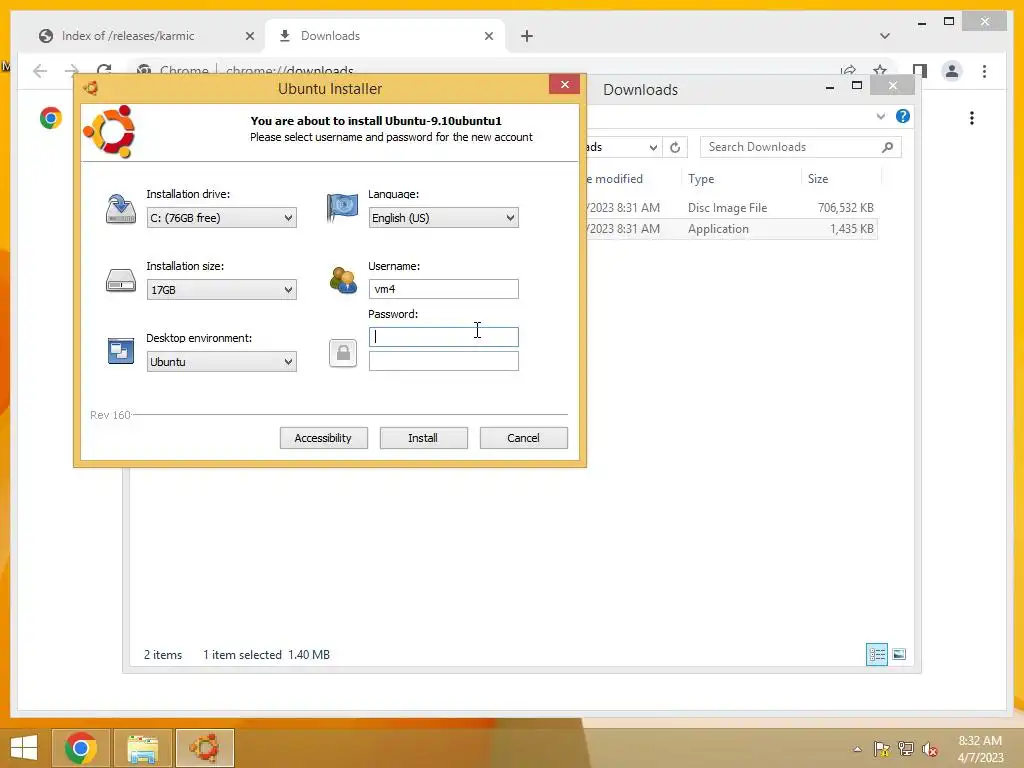Refresh the Explorer Downloads folder
Screen dimensions: 1024x768
coord(675,147)
